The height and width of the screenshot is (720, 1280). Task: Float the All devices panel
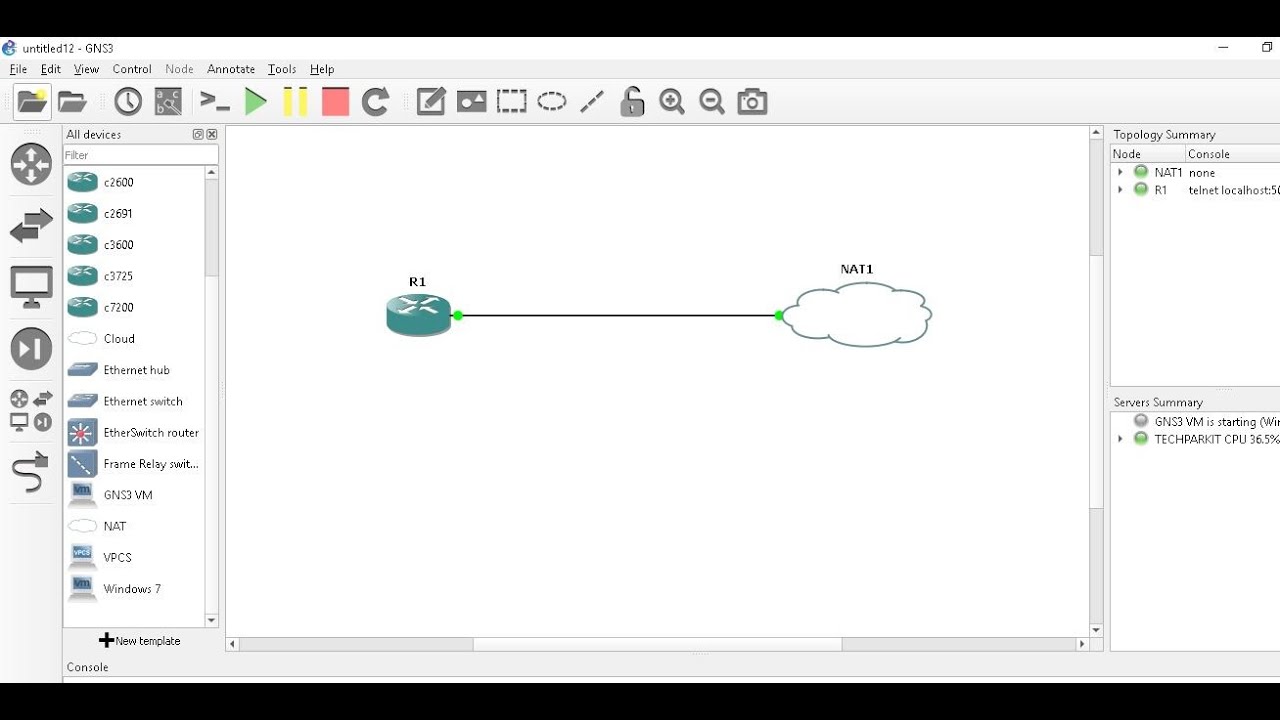[198, 134]
